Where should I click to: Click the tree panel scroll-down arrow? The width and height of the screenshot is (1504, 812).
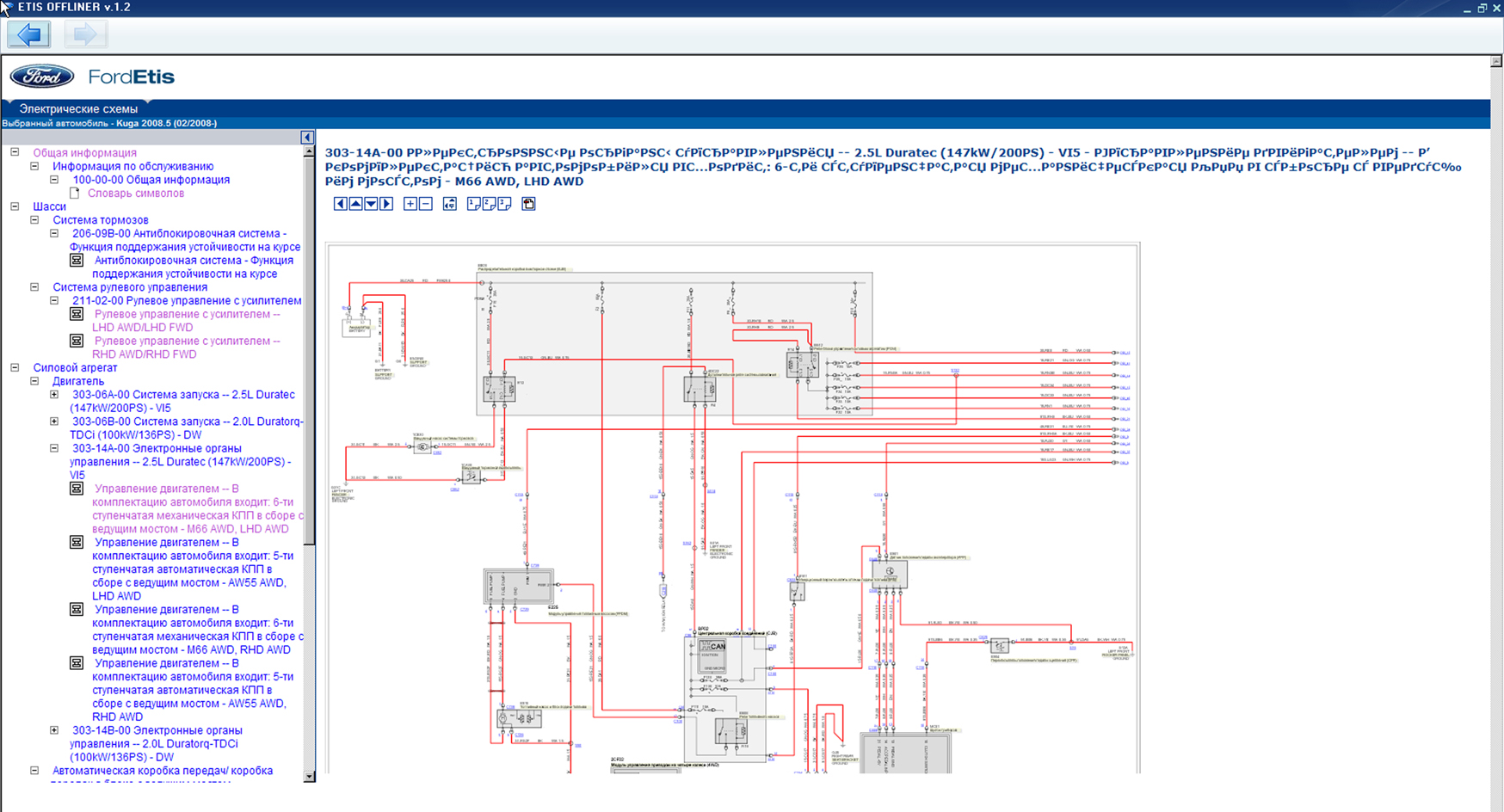[x=309, y=777]
